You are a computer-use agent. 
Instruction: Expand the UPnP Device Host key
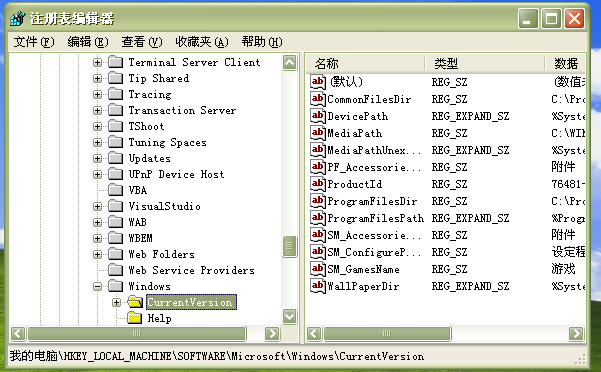(97, 175)
